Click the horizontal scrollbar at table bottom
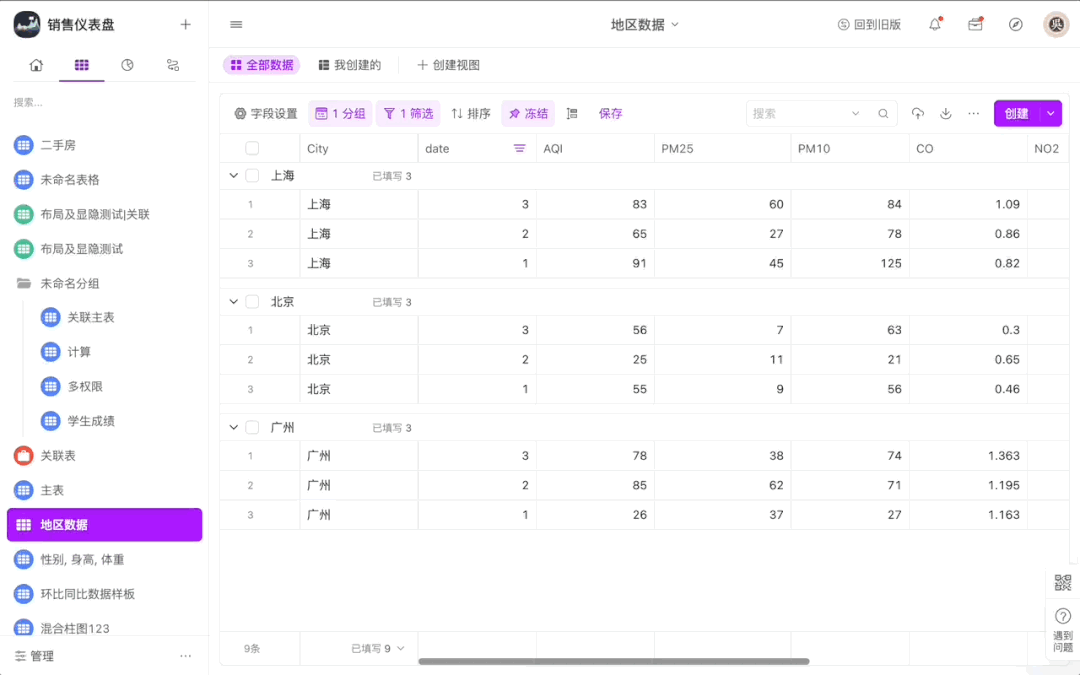This screenshot has width=1080, height=675. pos(613,661)
